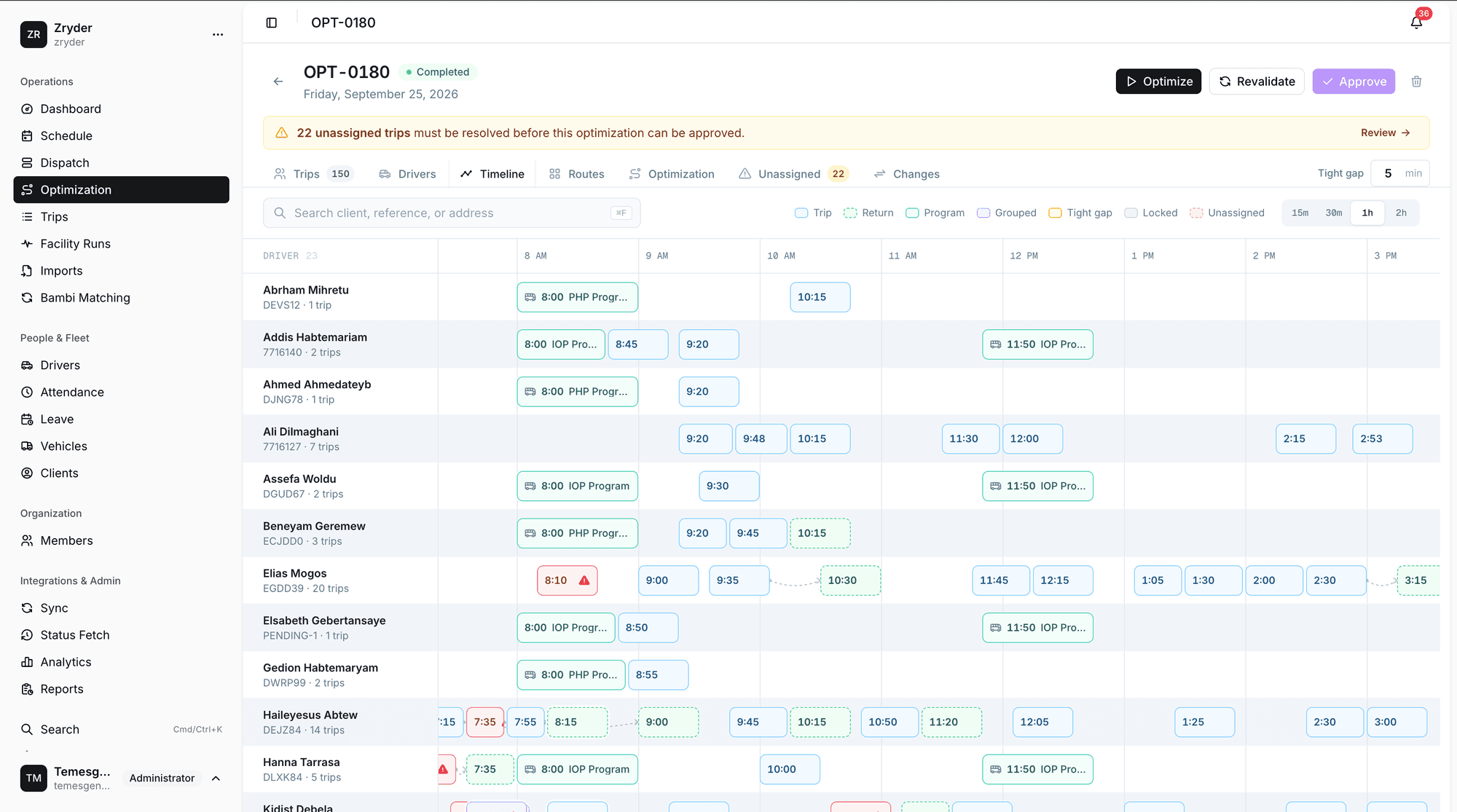Open the Unassigned 22 tab

[793, 174]
